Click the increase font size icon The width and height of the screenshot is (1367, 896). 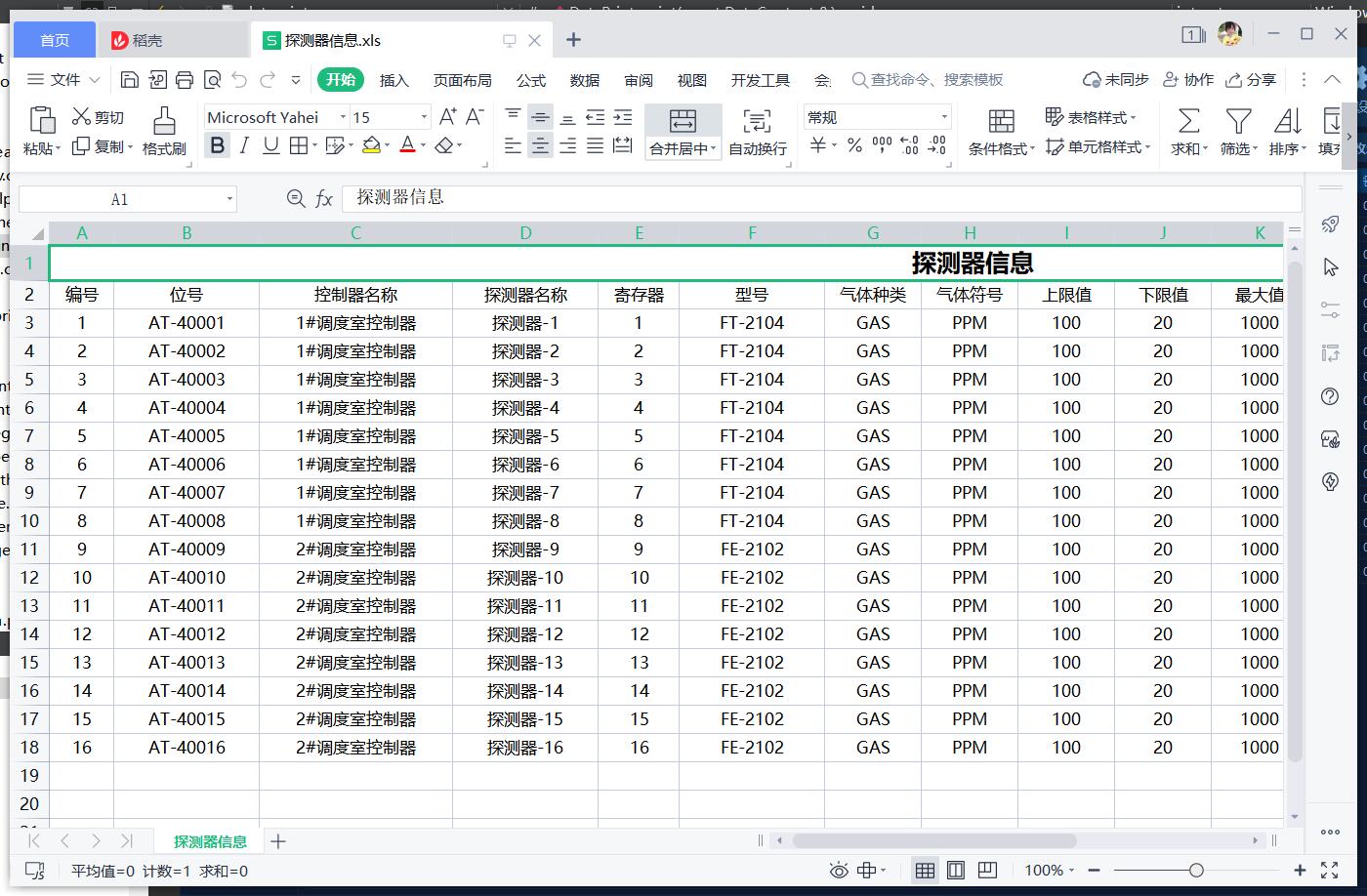[447, 117]
